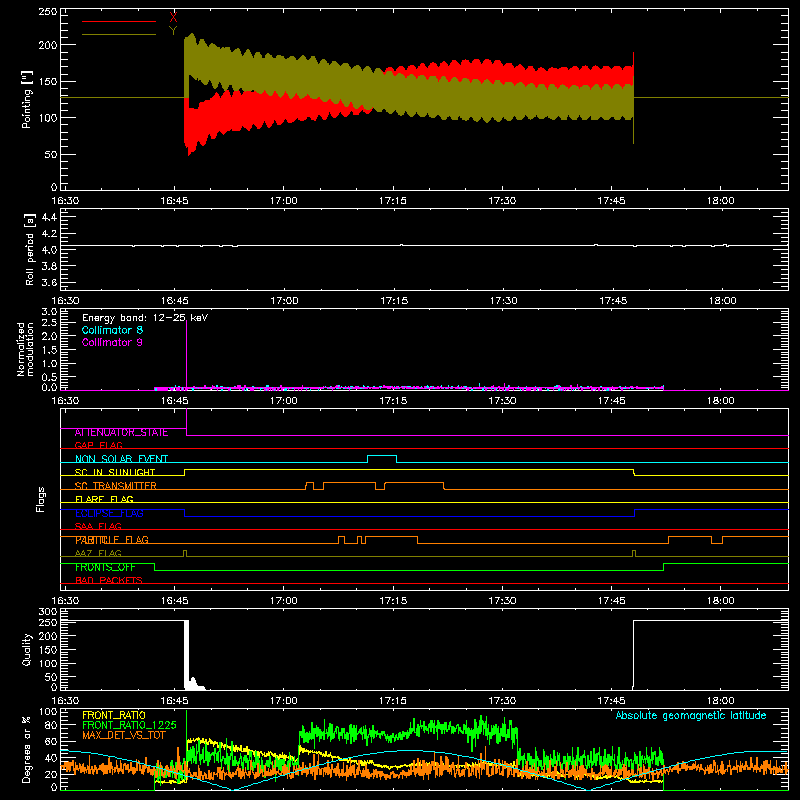This screenshot has height=800, width=800.
Task: Click the 17:15 tick under pointing plot
Action: click(x=393, y=201)
